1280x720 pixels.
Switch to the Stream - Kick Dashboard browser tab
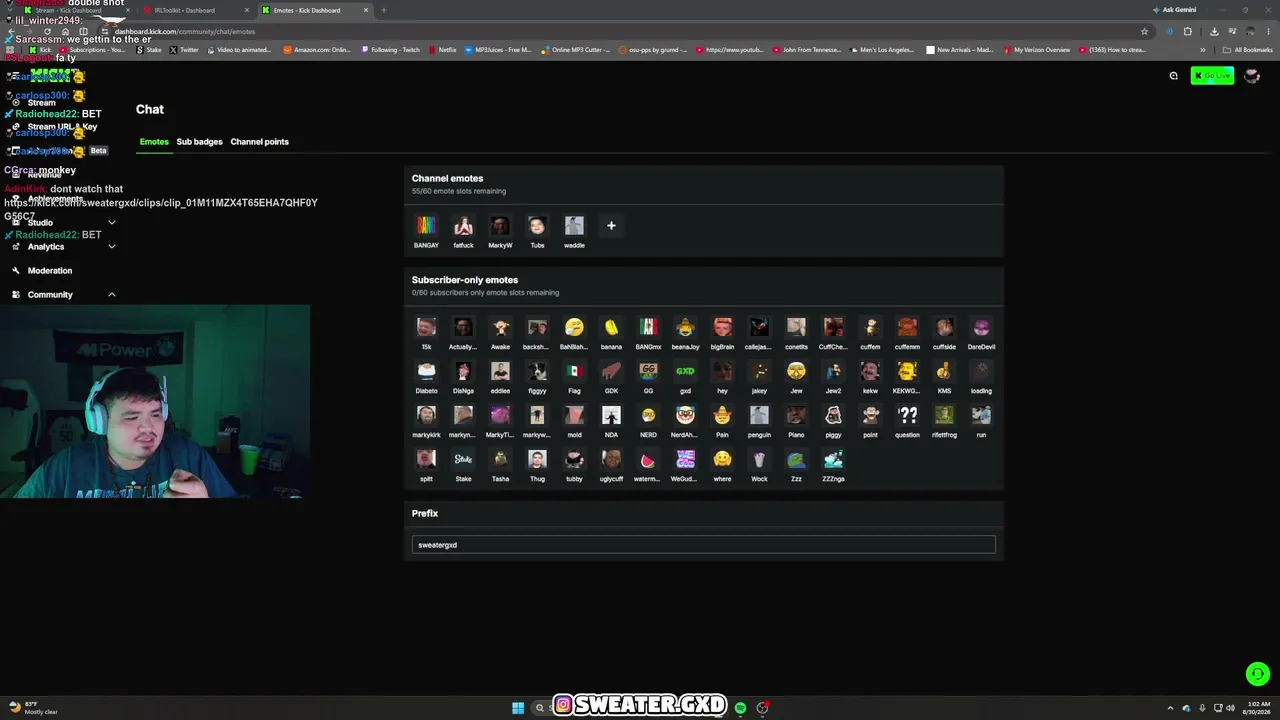(x=78, y=10)
